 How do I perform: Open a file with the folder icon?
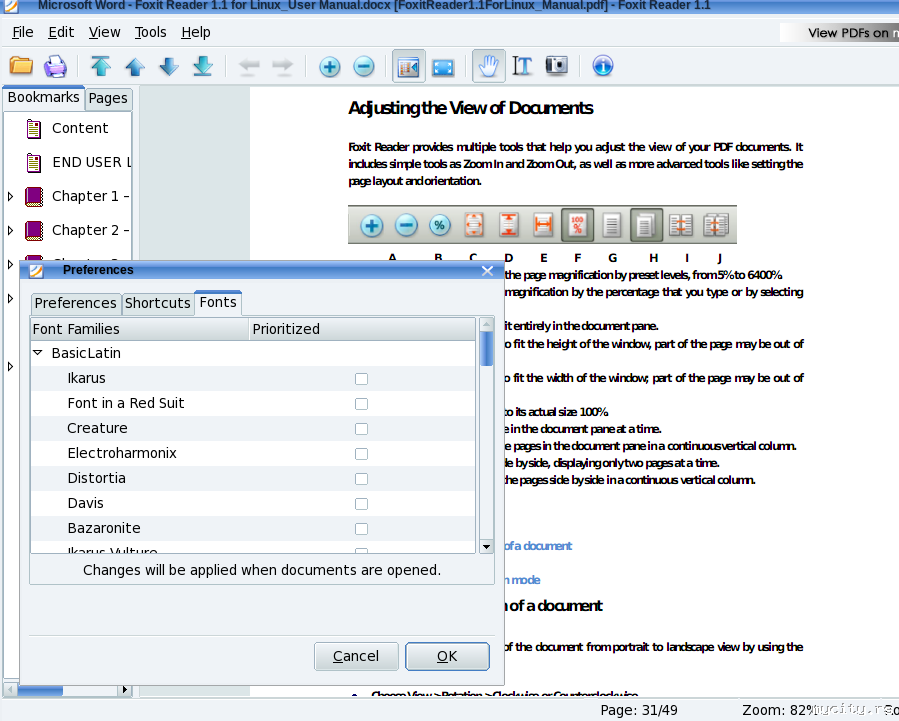click(21, 66)
